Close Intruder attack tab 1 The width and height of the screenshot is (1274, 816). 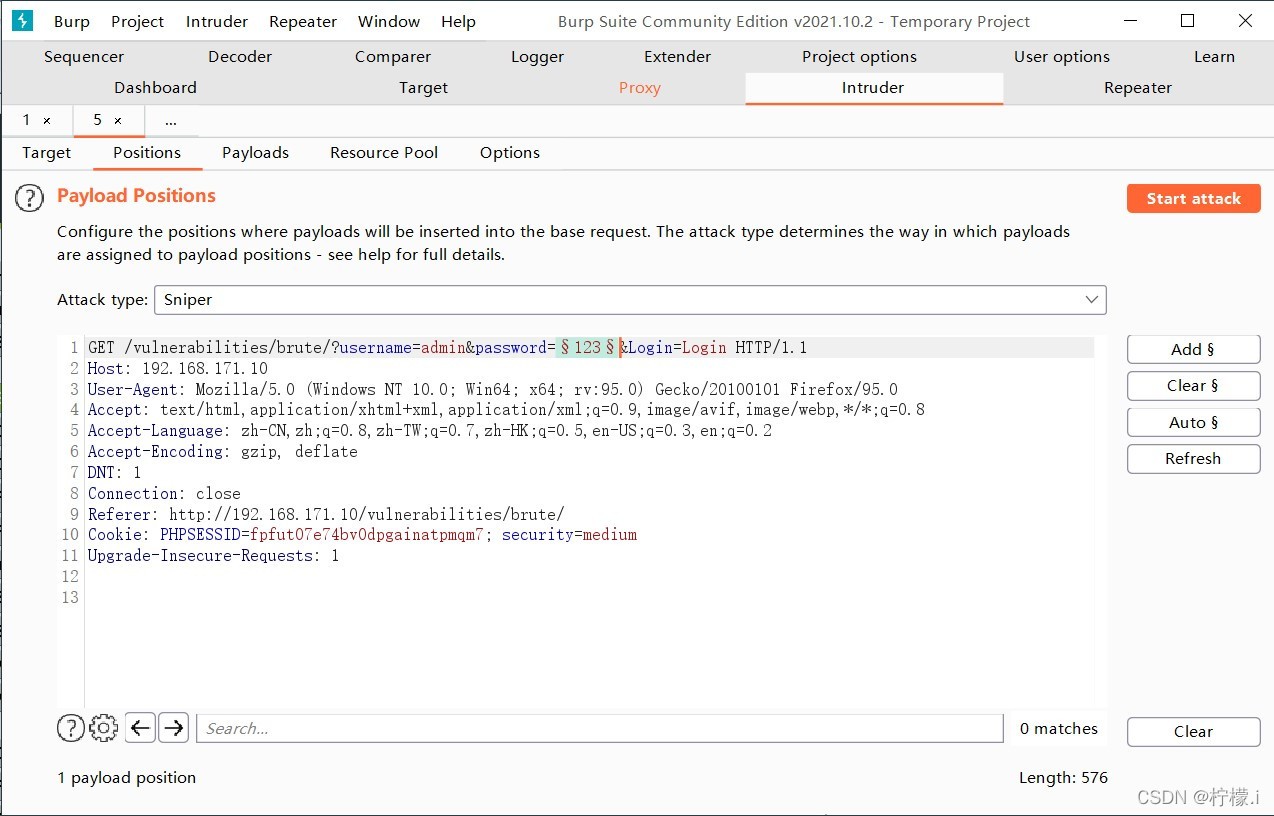[47, 121]
